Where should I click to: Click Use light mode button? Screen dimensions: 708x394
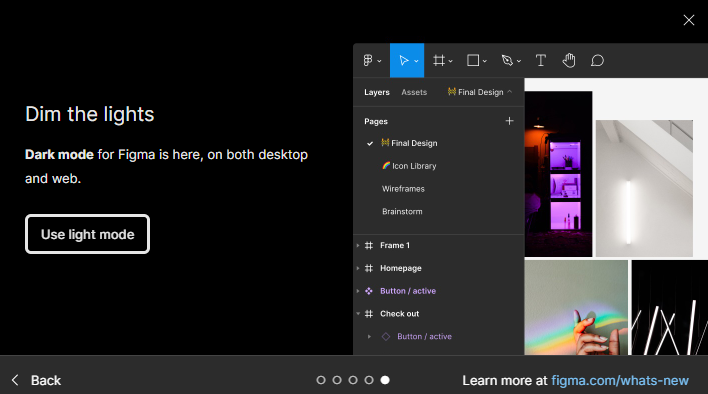[88, 234]
